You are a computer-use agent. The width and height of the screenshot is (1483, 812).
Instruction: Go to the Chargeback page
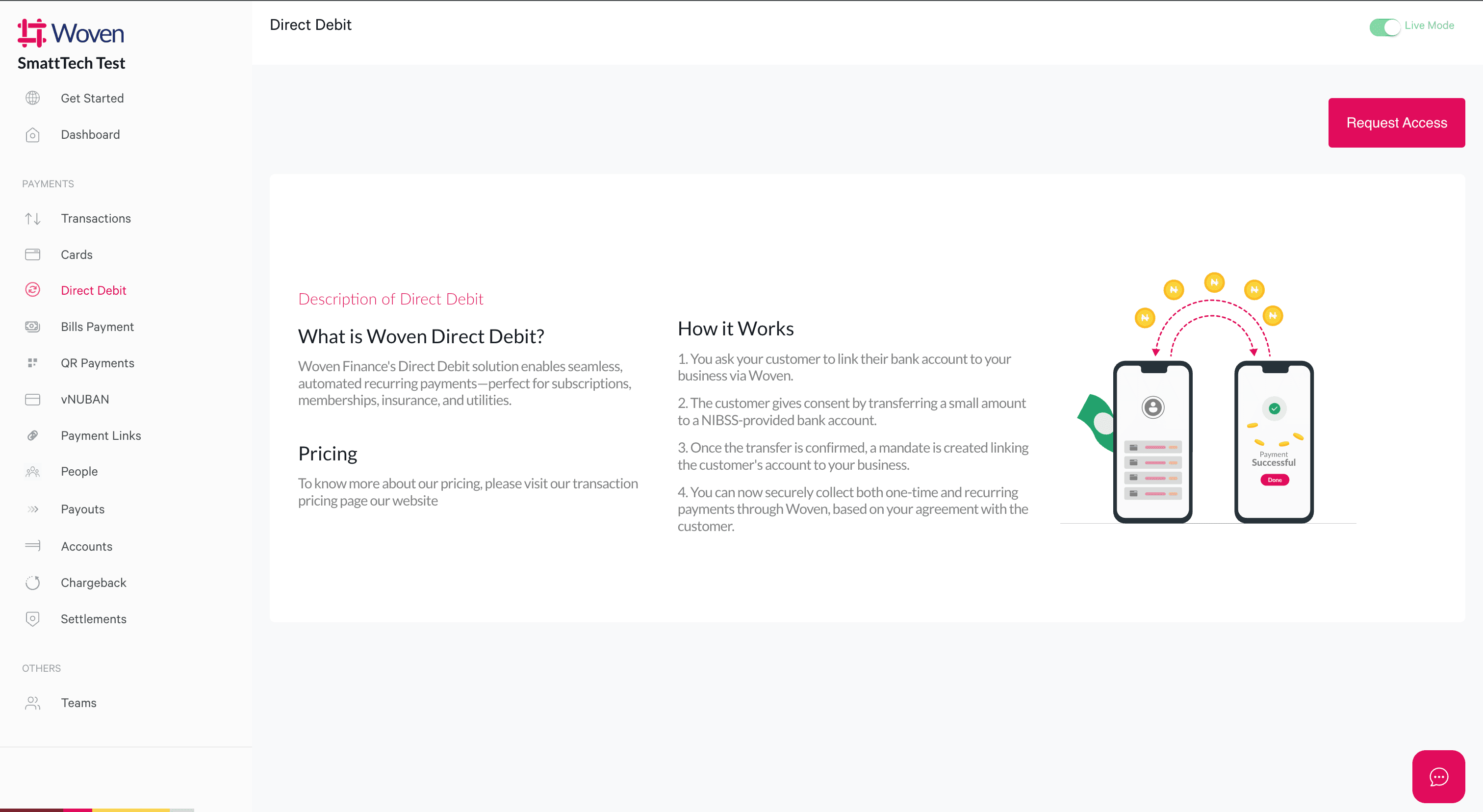coord(93,583)
